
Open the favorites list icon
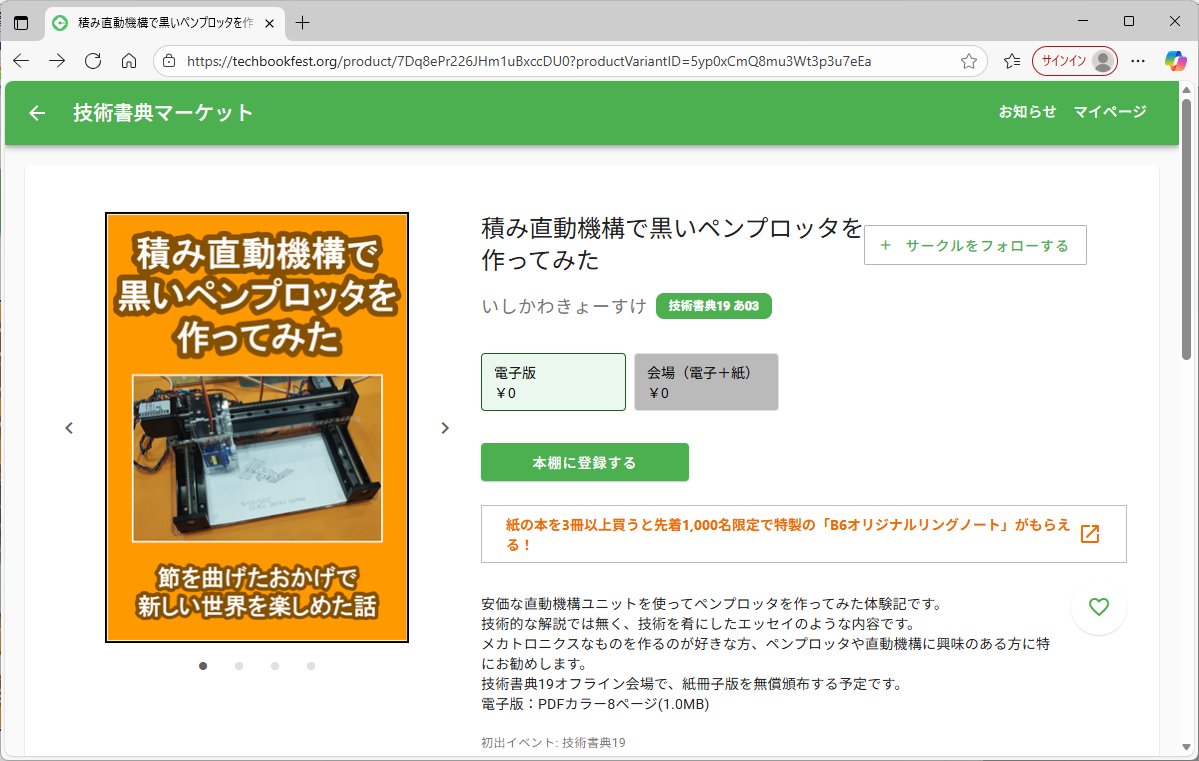1012,61
